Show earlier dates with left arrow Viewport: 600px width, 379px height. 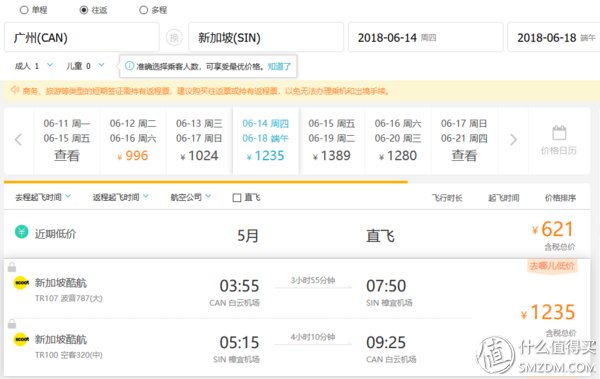point(18,140)
